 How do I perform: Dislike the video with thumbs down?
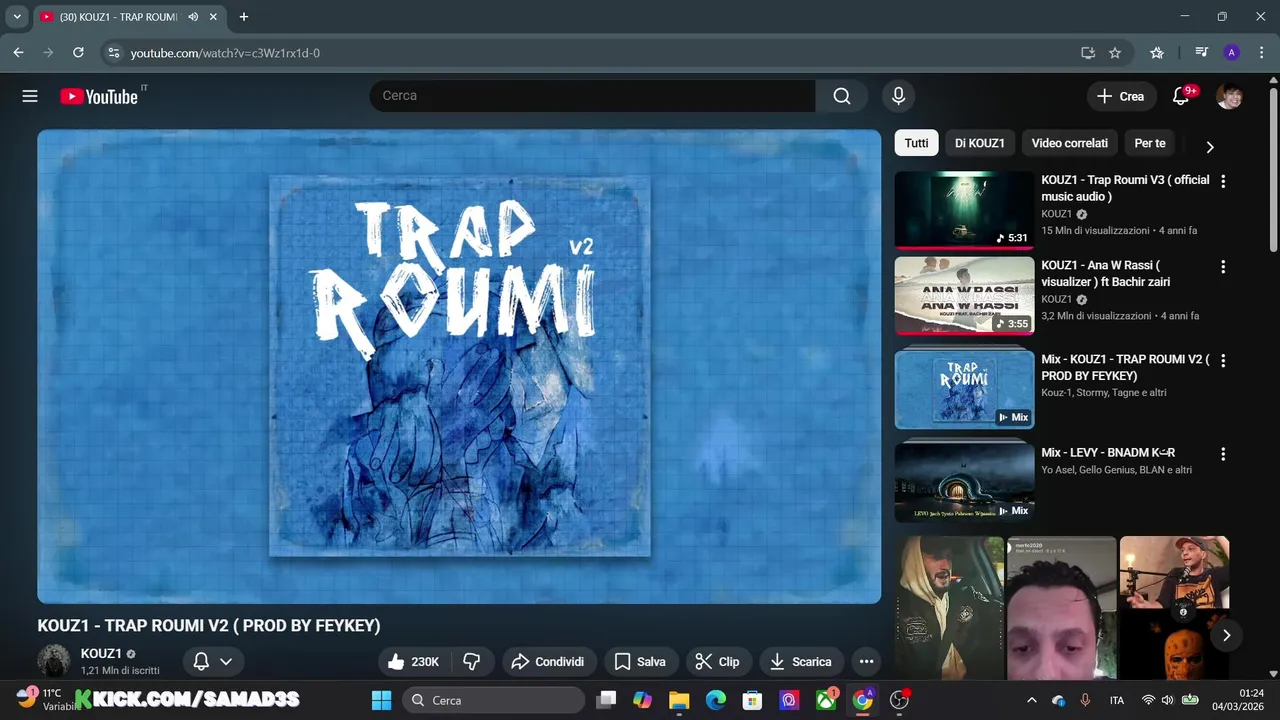coord(472,661)
